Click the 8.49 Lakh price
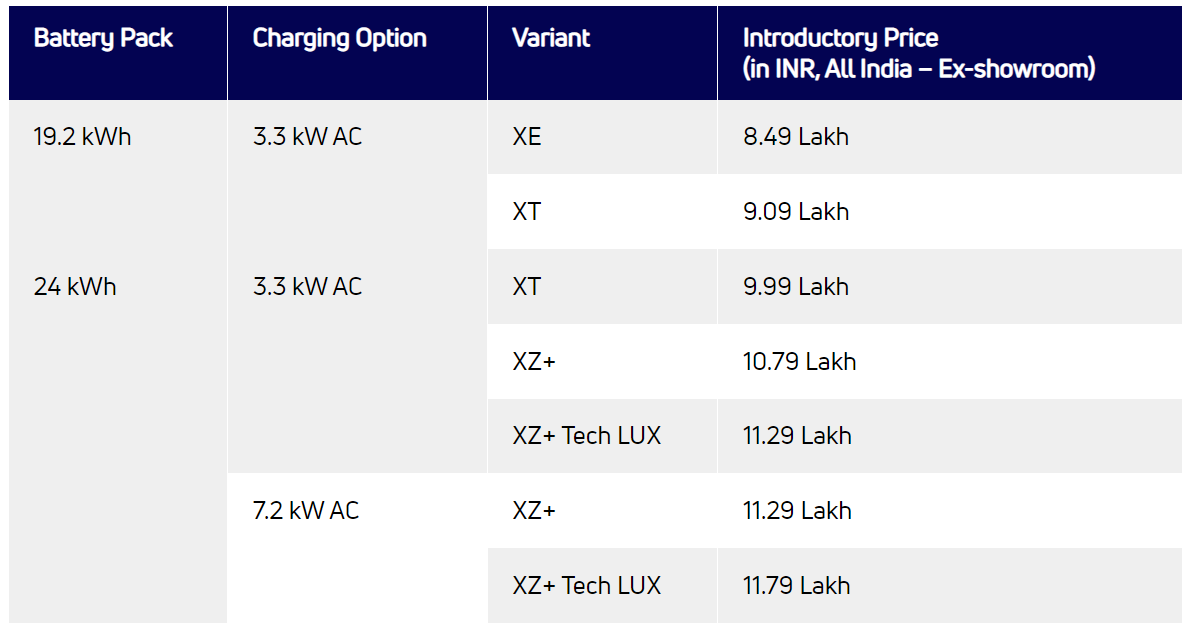The width and height of the screenshot is (1193, 632). coord(796,137)
